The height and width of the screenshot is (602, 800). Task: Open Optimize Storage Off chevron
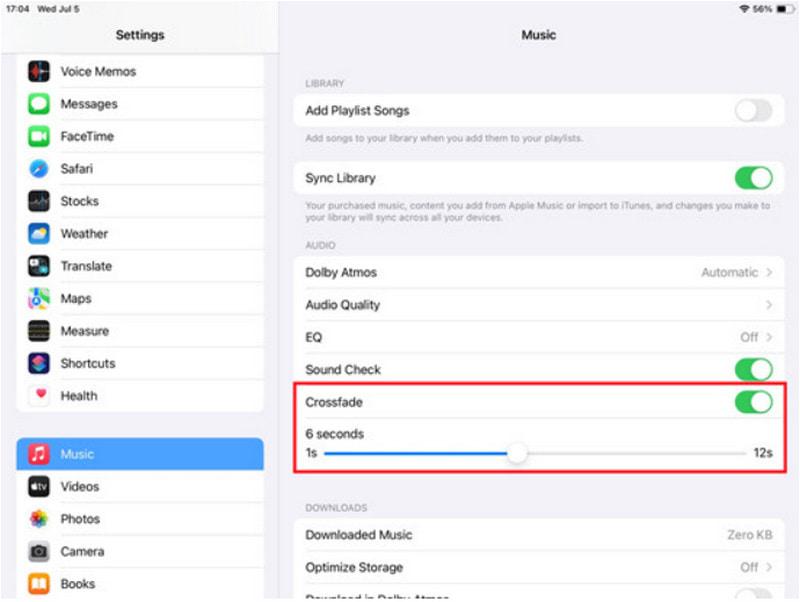769,567
